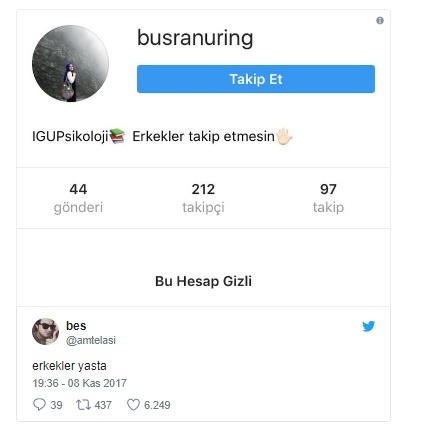Click the Bu Hesap Gizli notice
The height and width of the screenshot is (428, 448).
[203, 281]
